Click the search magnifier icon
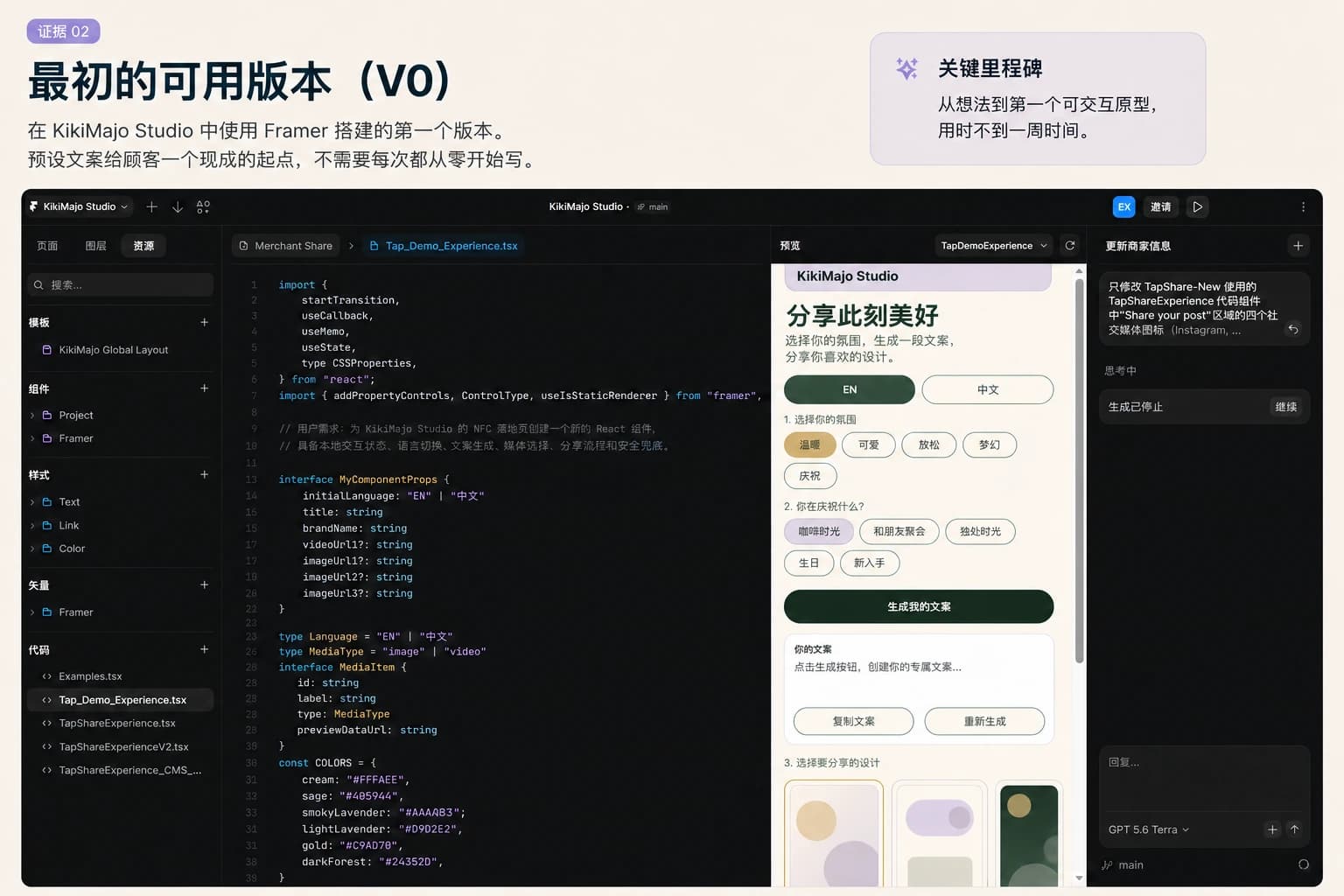The height and width of the screenshot is (896, 1344). tap(38, 284)
